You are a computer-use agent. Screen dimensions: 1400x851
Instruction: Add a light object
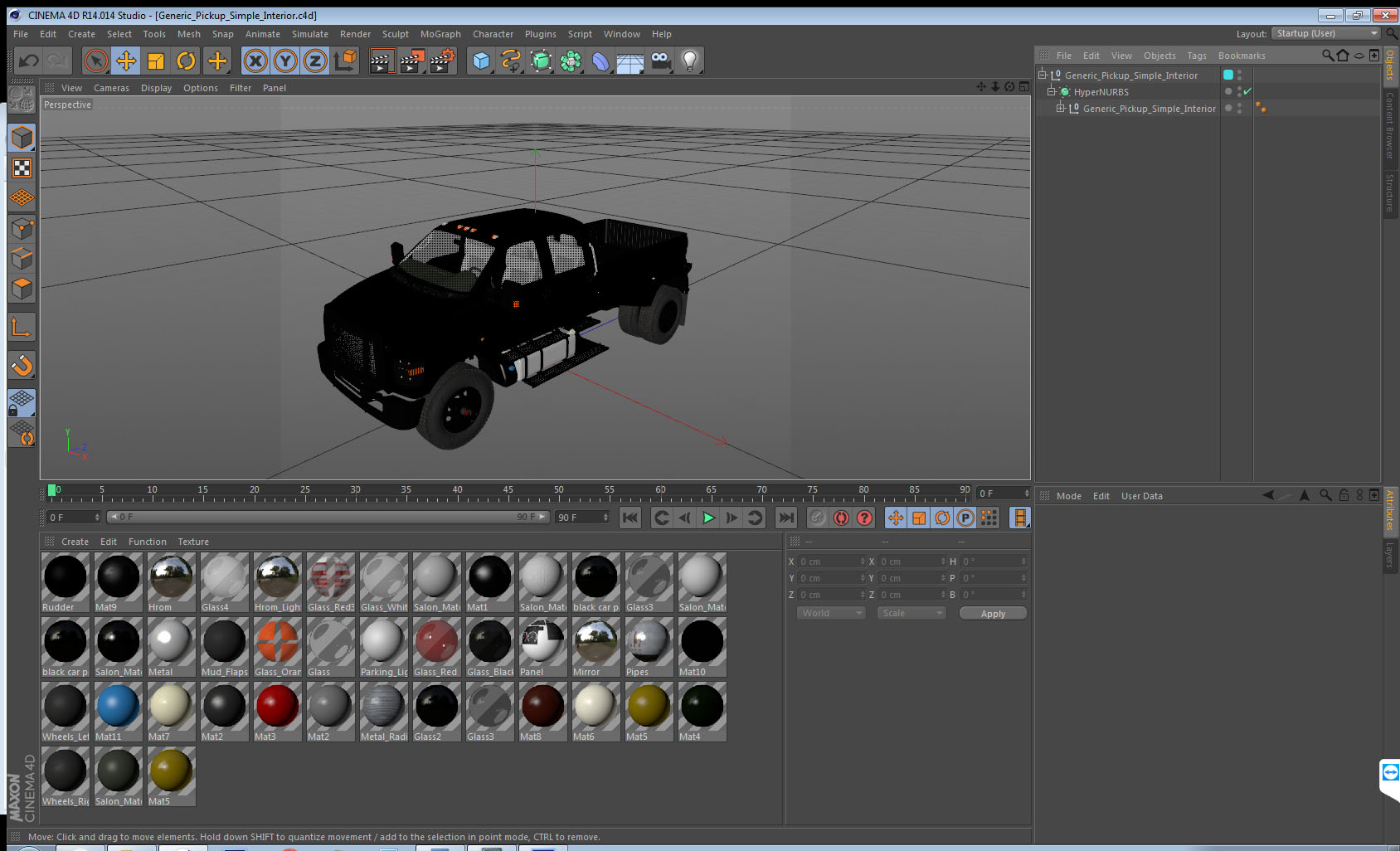[x=690, y=61]
